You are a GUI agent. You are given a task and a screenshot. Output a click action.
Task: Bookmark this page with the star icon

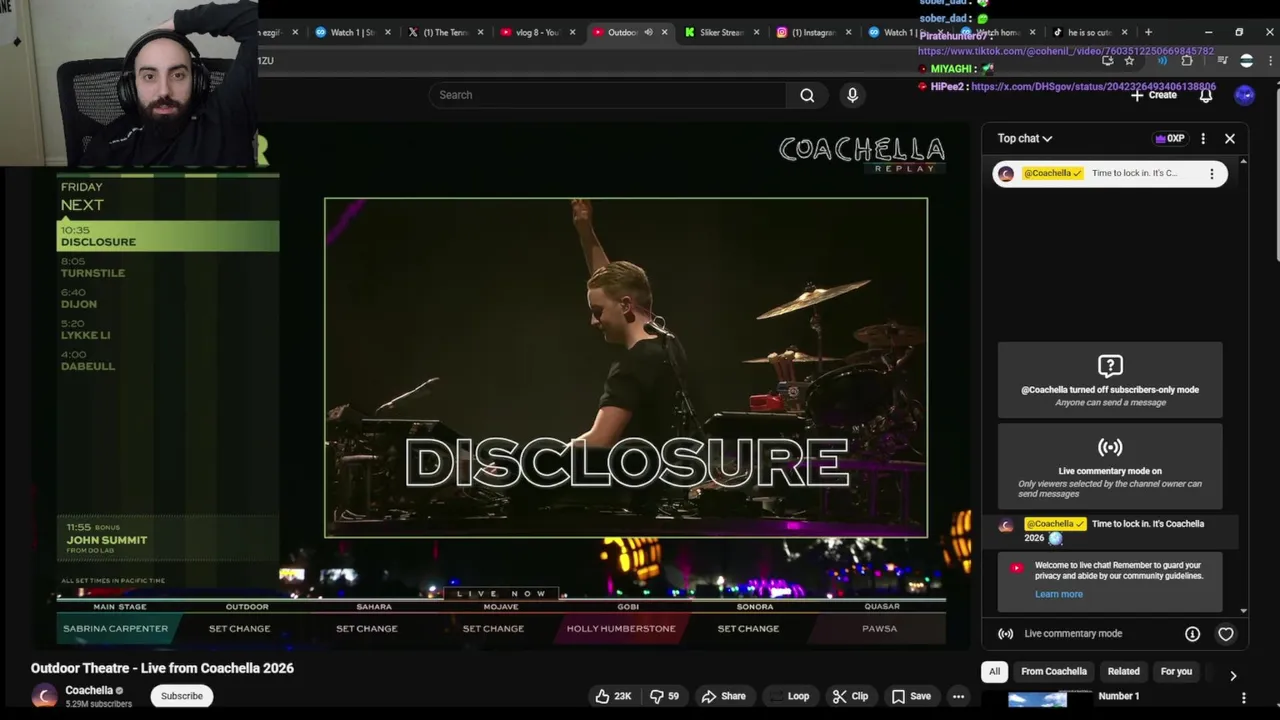pyautogui.click(x=1129, y=61)
